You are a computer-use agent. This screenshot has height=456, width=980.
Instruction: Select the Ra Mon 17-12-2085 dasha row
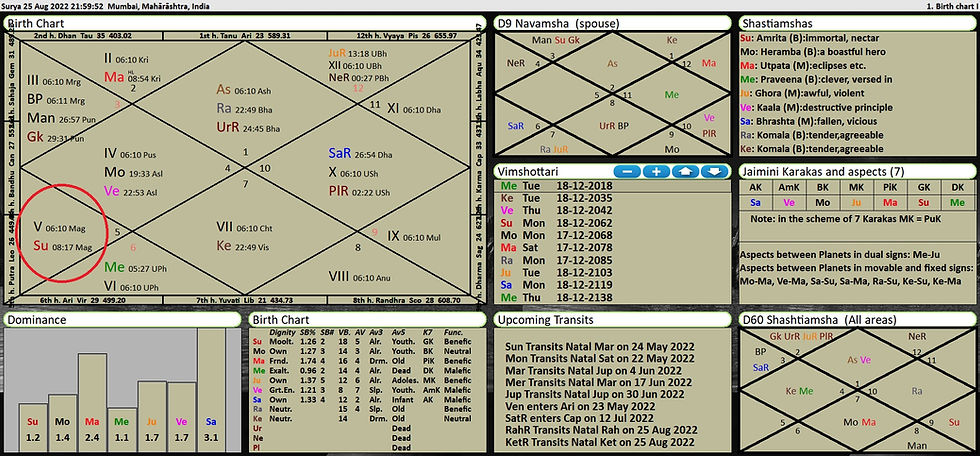[x=612, y=260]
